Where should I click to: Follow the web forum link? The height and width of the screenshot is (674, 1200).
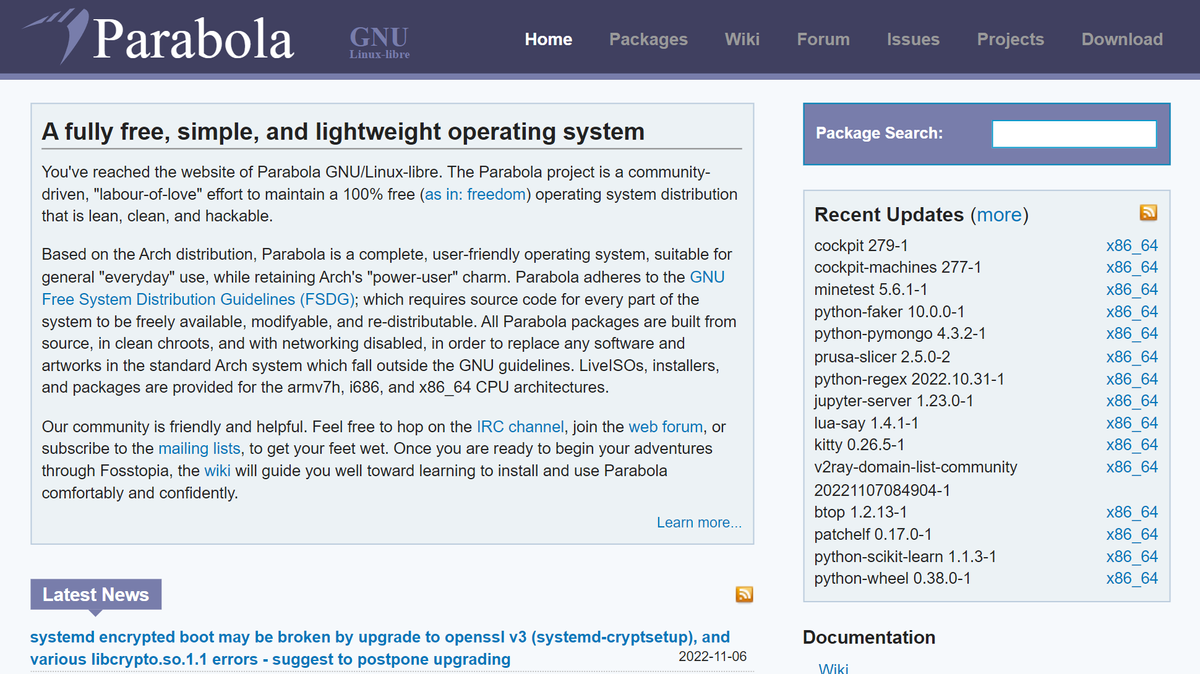[x=665, y=426]
